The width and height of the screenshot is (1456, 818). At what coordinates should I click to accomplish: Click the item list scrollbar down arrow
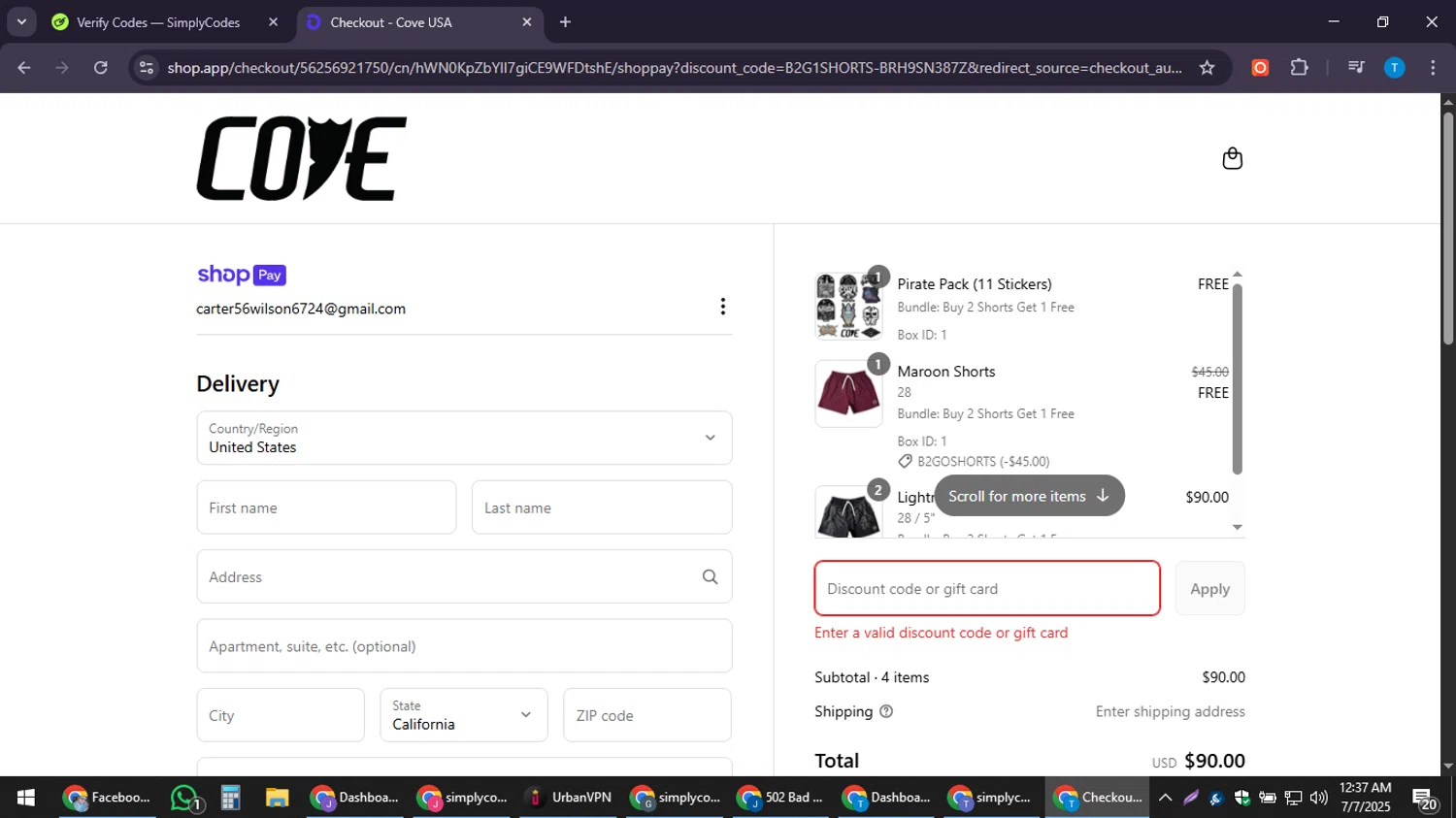tap(1237, 527)
